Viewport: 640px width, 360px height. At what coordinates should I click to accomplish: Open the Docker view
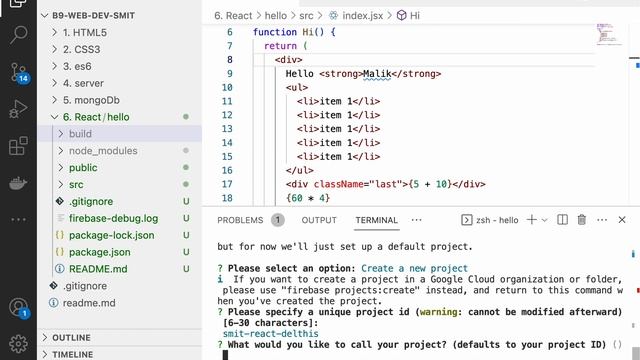(x=18, y=183)
